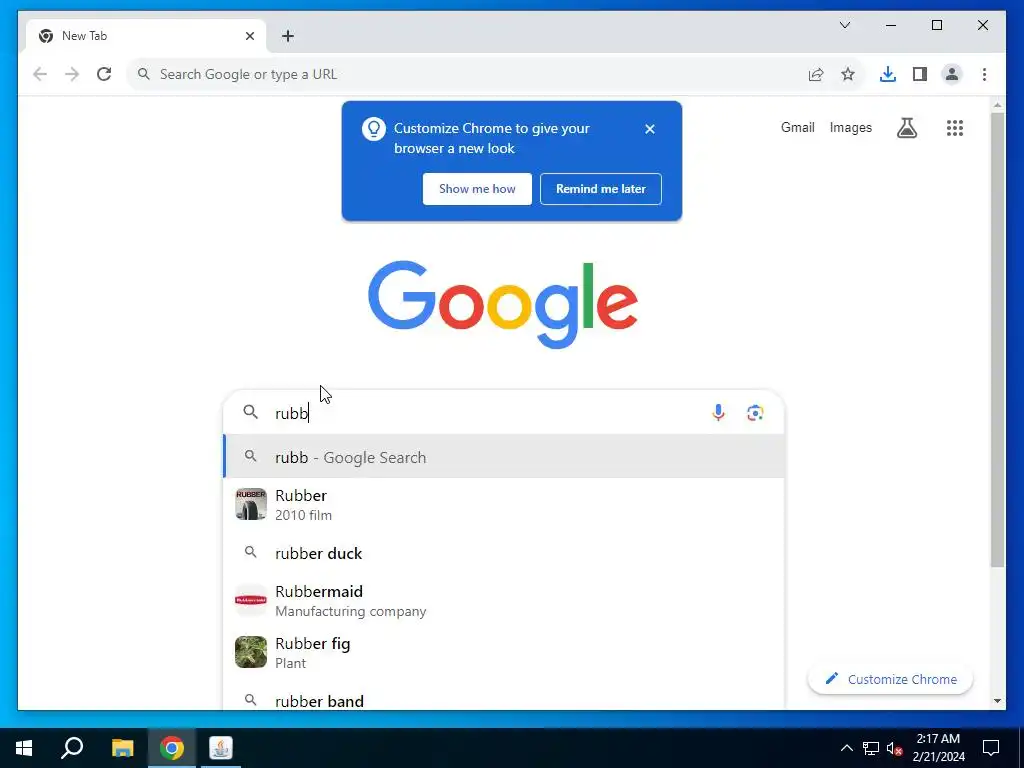Click the magnifier icon in the search box
The height and width of the screenshot is (768, 1024).
tap(251, 412)
